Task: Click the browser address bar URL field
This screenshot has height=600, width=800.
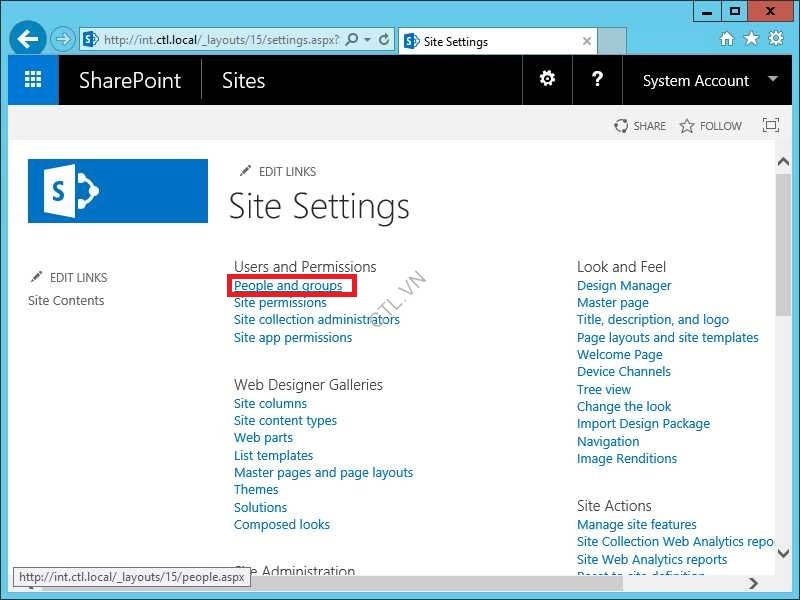Action: point(220,40)
